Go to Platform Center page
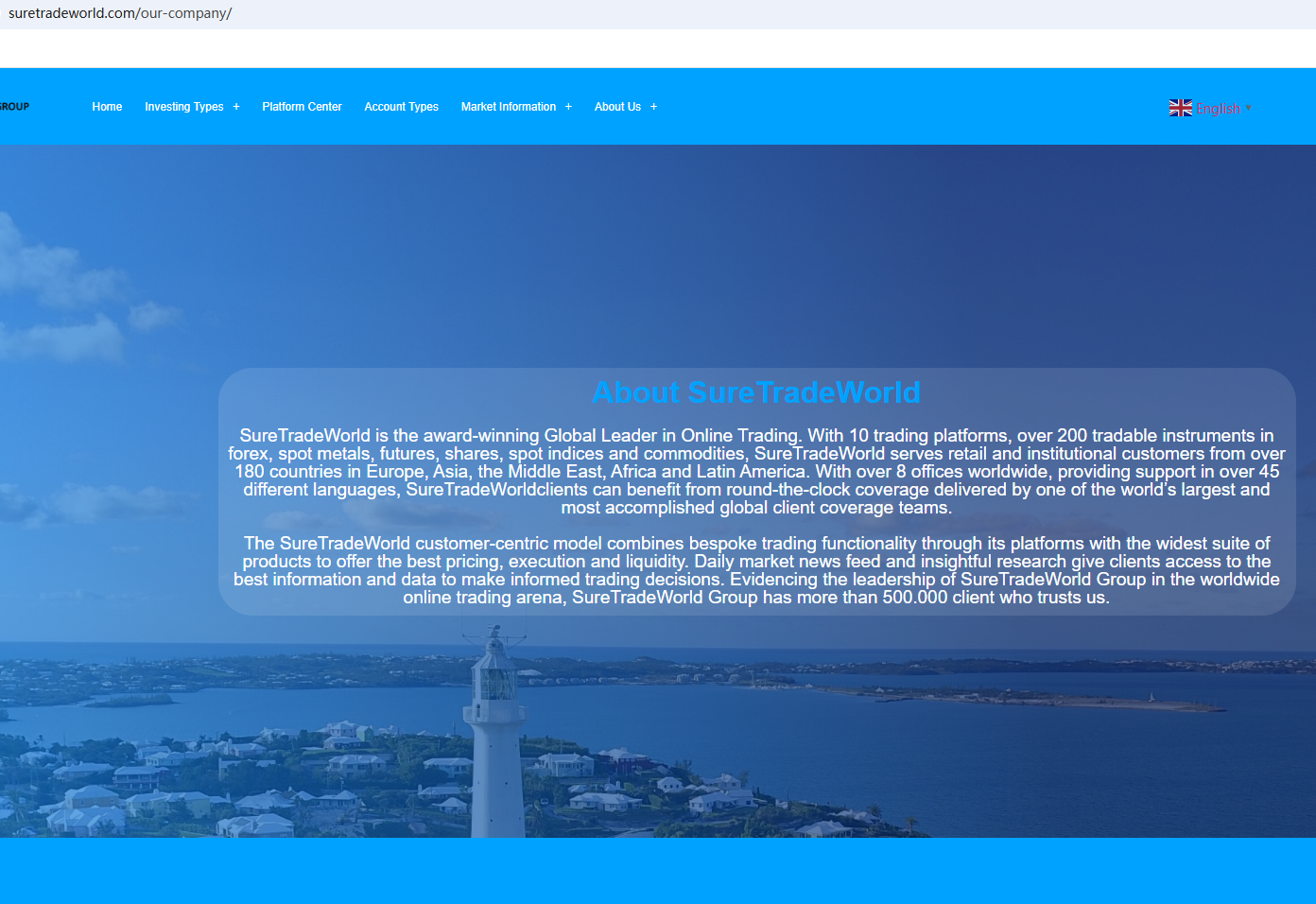 pos(302,107)
